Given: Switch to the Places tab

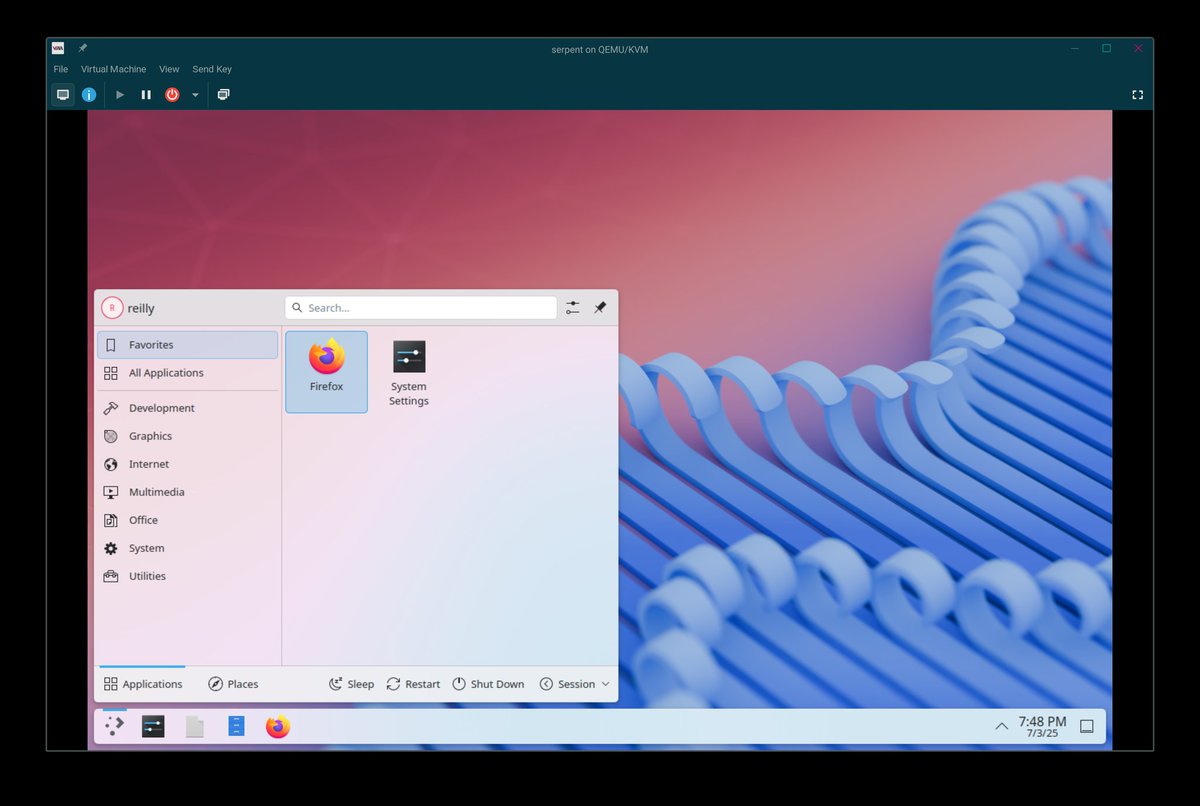Looking at the screenshot, I should click(233, 684).
